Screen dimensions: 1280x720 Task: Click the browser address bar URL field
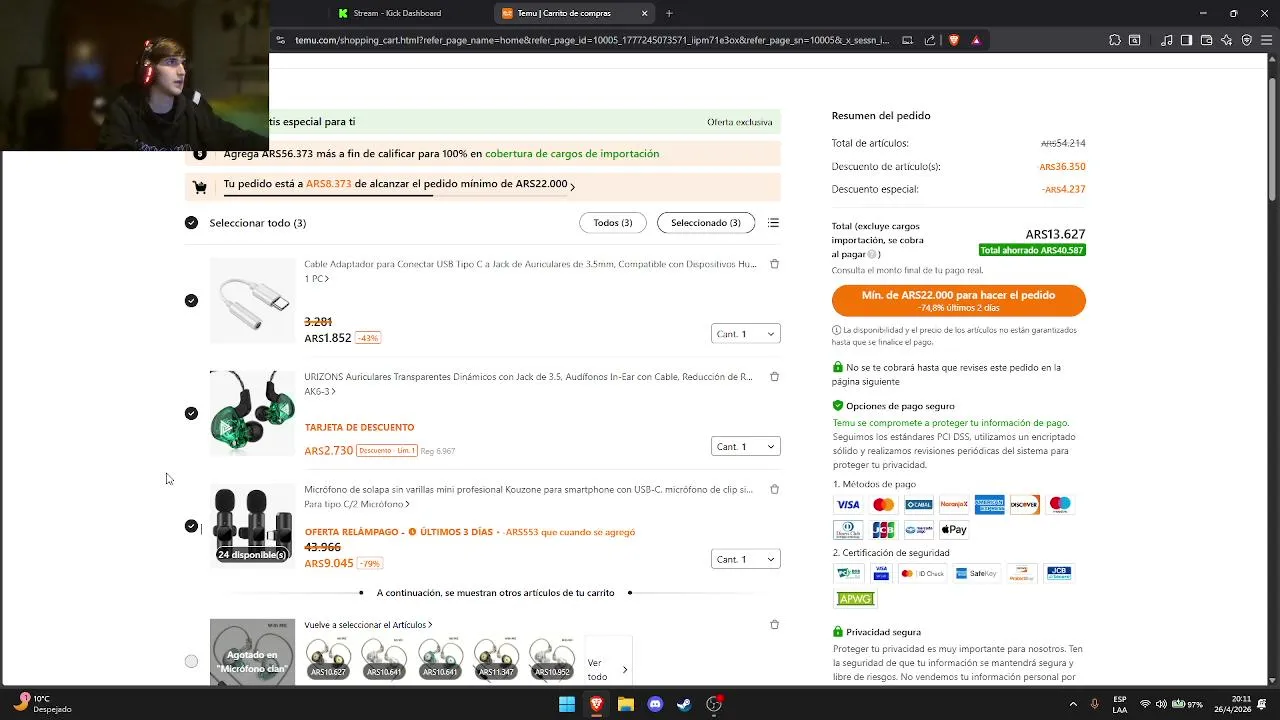tap(592, 40)
